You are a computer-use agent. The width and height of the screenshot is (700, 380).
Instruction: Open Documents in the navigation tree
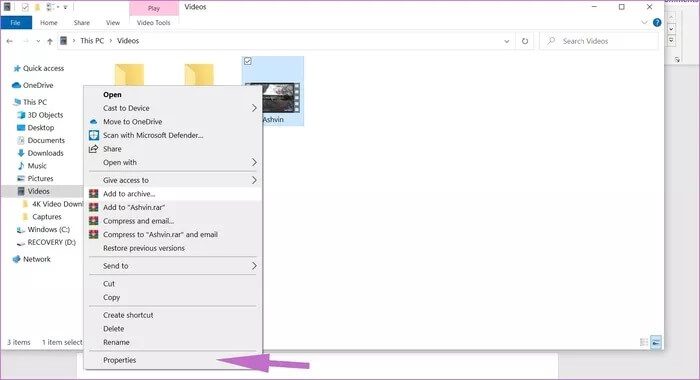coord(46,140)
